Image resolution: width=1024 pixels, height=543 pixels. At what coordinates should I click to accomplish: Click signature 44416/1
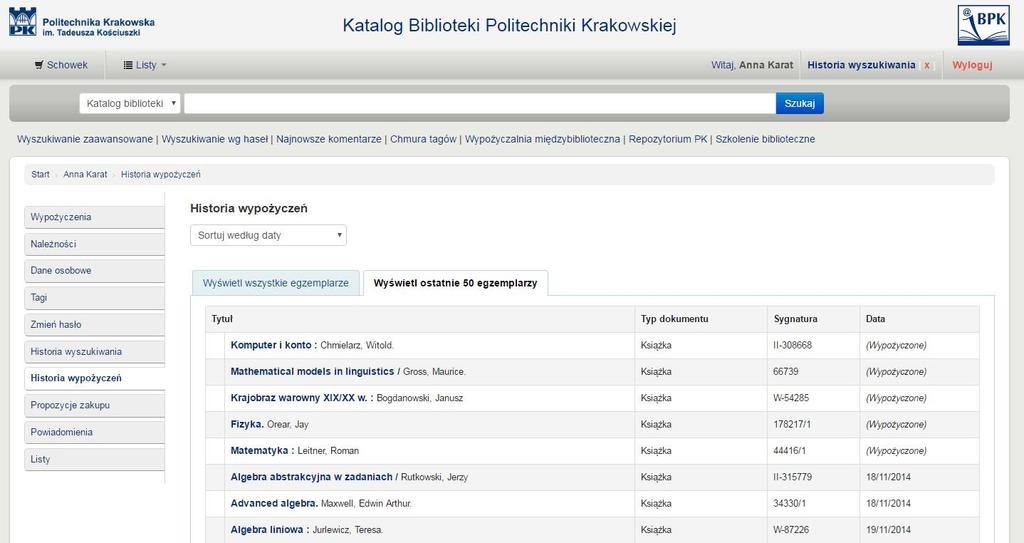pos(789,450)
